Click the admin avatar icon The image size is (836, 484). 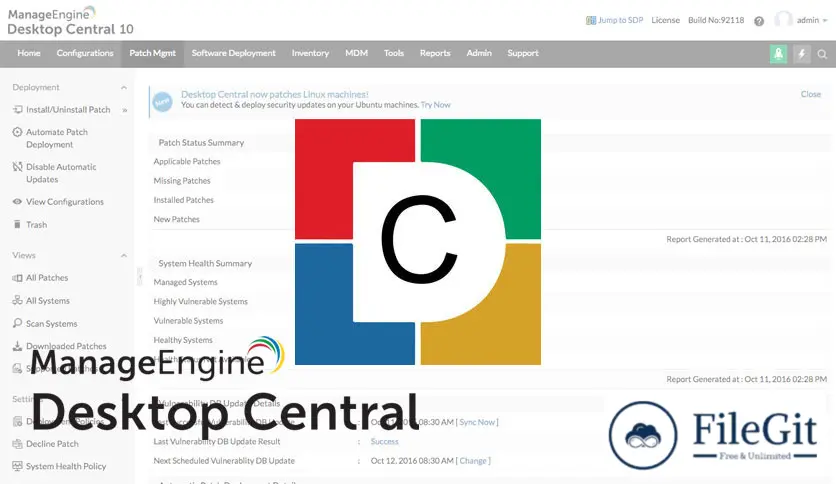click(x=783, y=20)
